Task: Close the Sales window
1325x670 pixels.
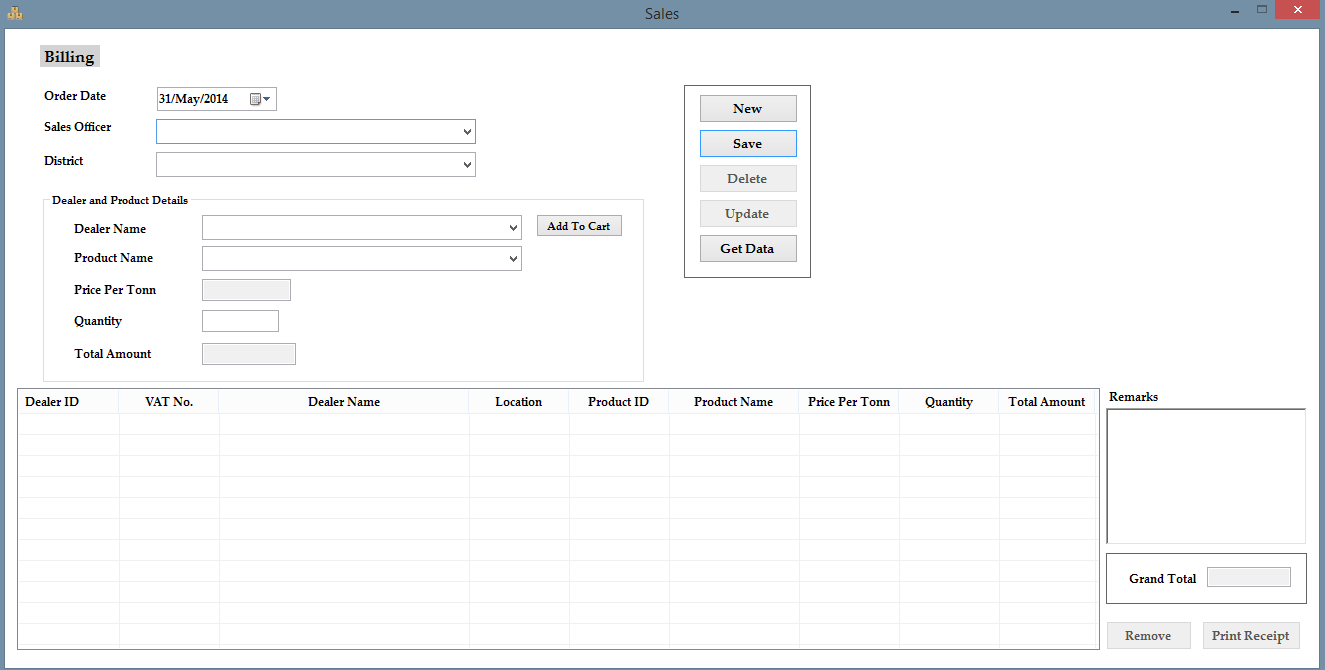Action: click(x=1298, y=10)
